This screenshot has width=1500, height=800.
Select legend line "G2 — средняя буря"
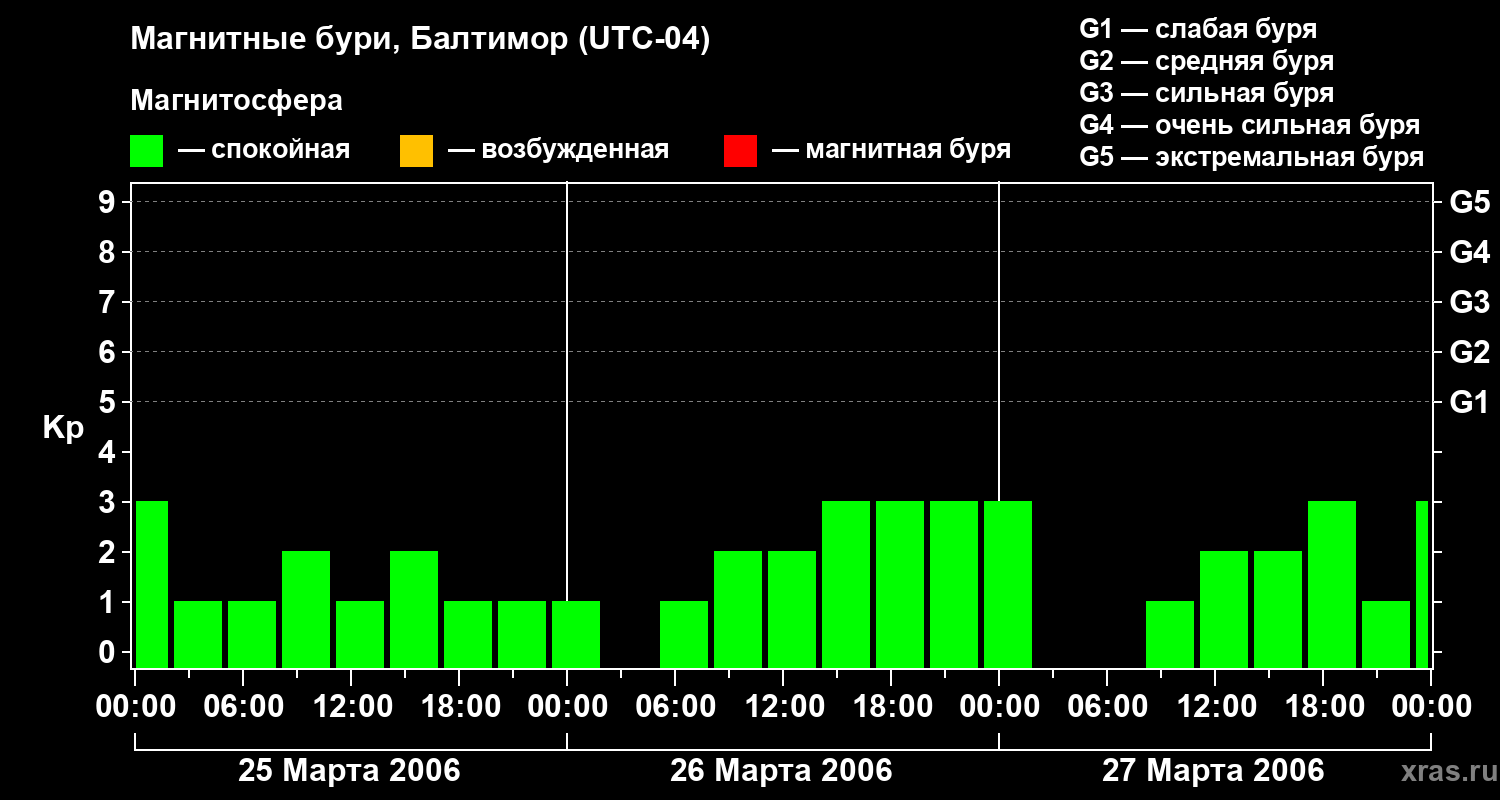[1207, 61]
